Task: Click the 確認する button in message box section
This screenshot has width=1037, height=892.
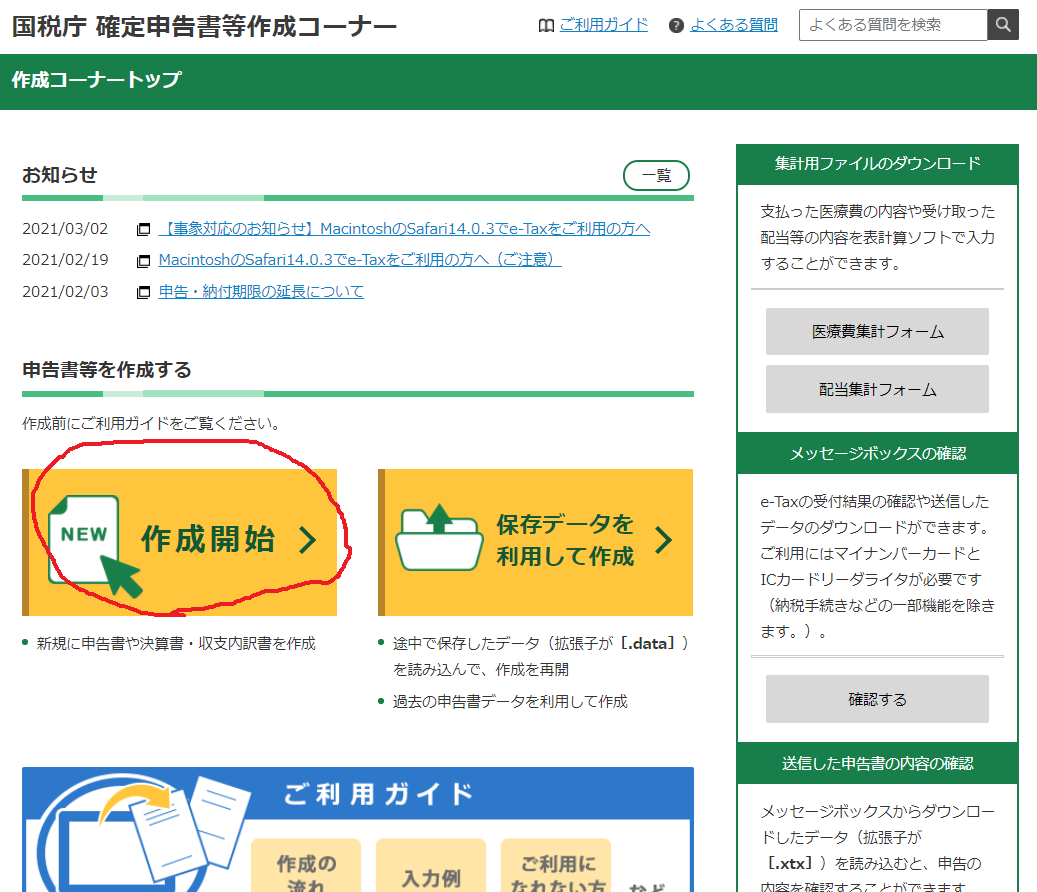Action: tap(877, 699)
